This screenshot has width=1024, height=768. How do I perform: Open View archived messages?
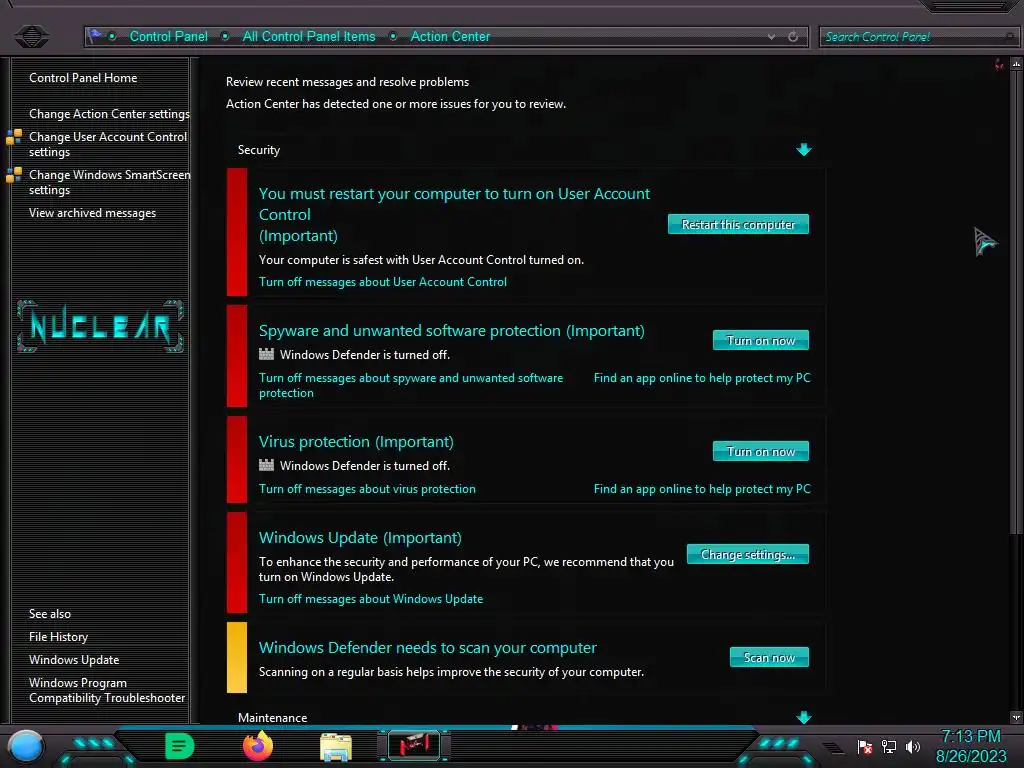(92, 213)
